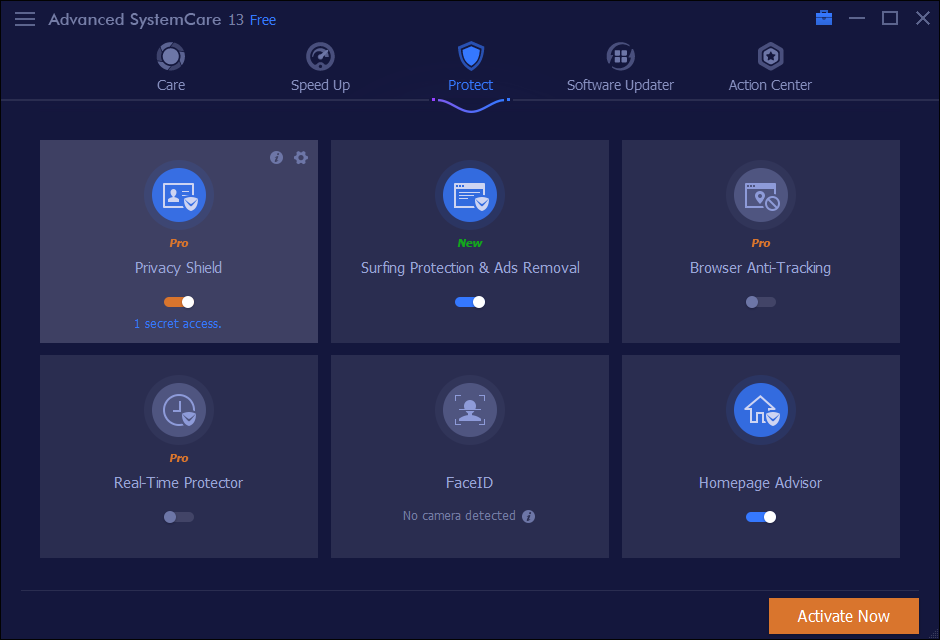The height and width of the screenshot is (640, 940).
Task: Click the toolbox briefcase icon
Action: (x=824, y=18)
